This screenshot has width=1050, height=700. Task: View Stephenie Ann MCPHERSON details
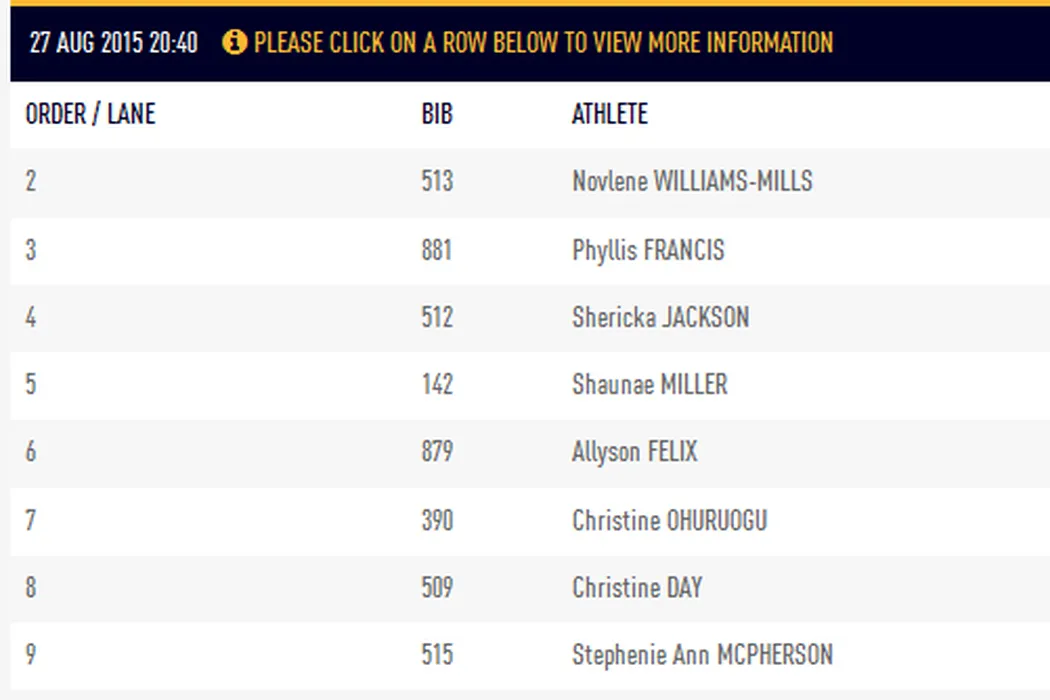point(702,655)
